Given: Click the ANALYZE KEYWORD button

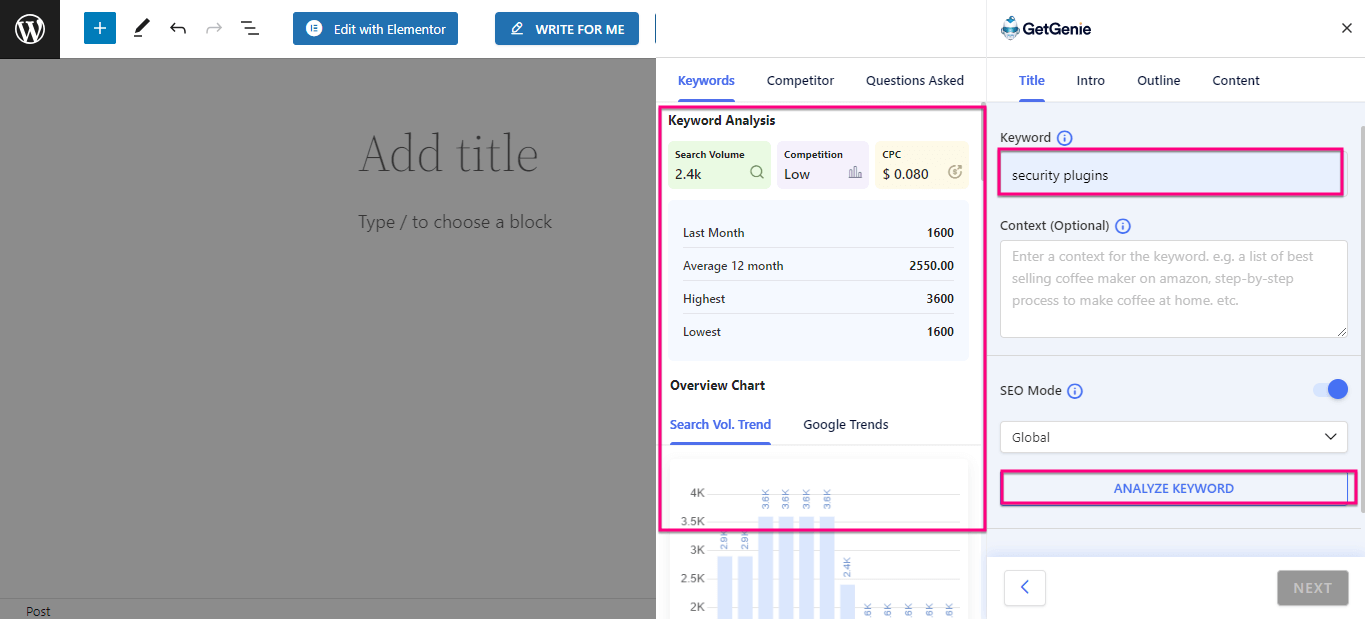Looking at the screenshot, I should point(1174,488).
